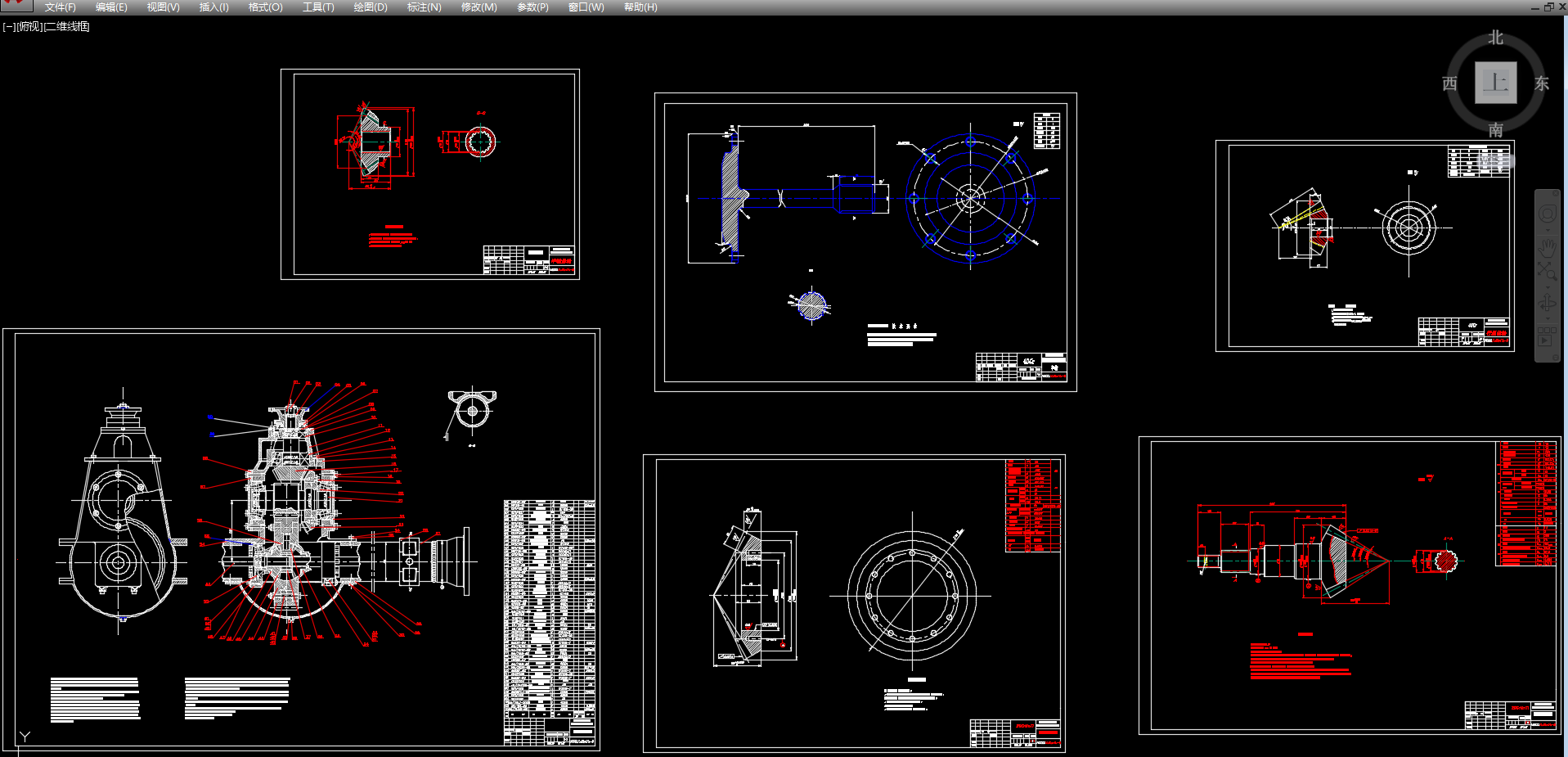The height and width of the screenshot is (757, 1568).
Task: Activate the Orbit tool
Action: pos(1547,304)
